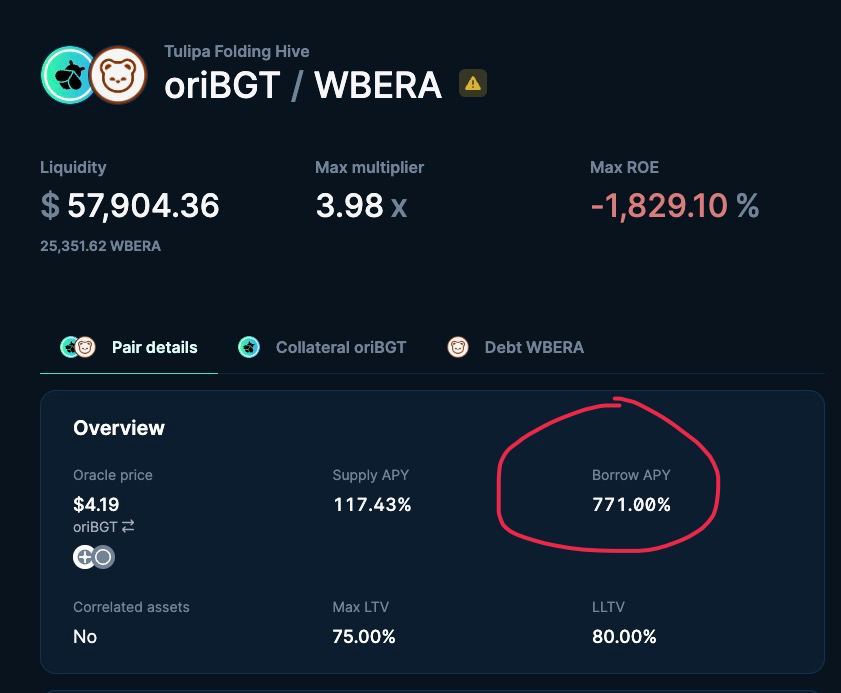Click the Borrow APY label
Viewport: 841px width, 693px height.
coord(631,475)
